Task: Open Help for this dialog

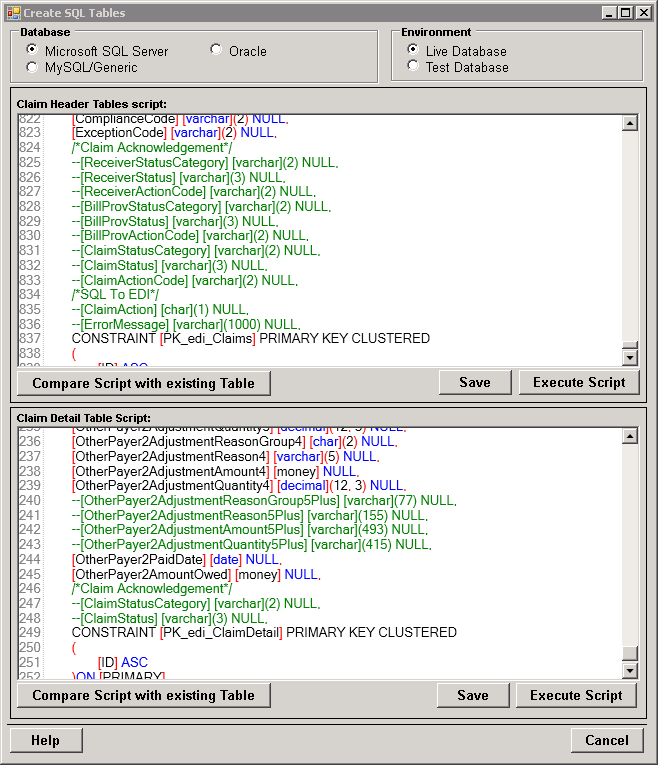Action: (x=45, y=740)
